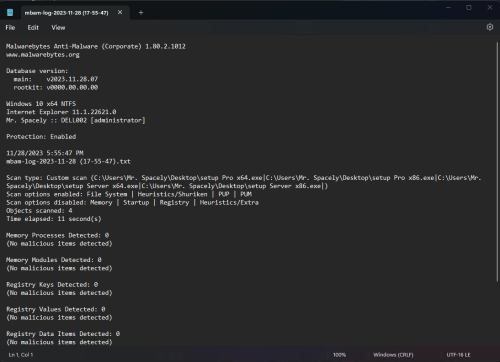The height and width of the screenshot is (362, 500).
Task: Open the Edit menu
Action: tap(33, 28)
